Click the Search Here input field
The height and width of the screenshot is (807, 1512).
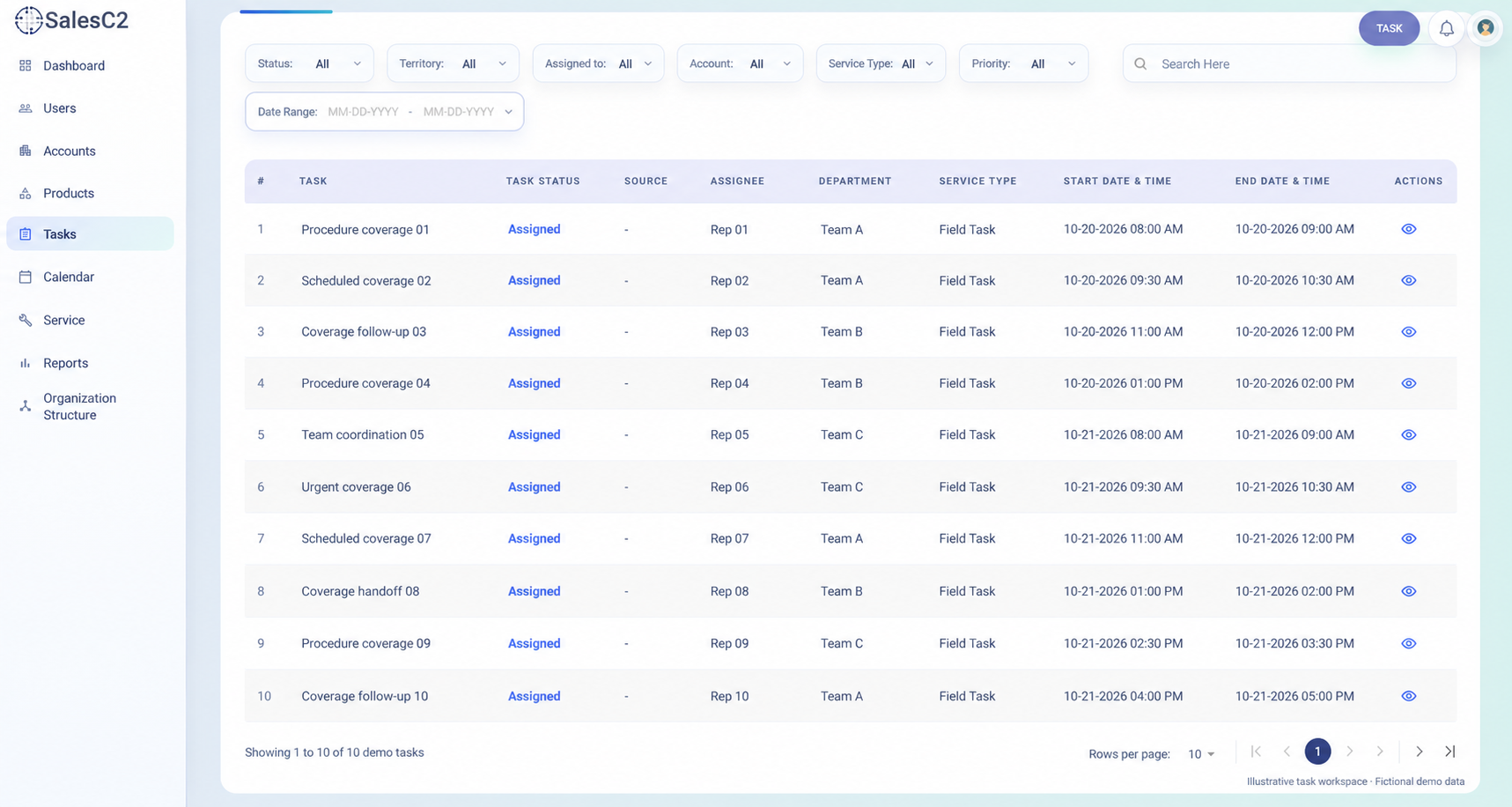[x=1289, y=64]
